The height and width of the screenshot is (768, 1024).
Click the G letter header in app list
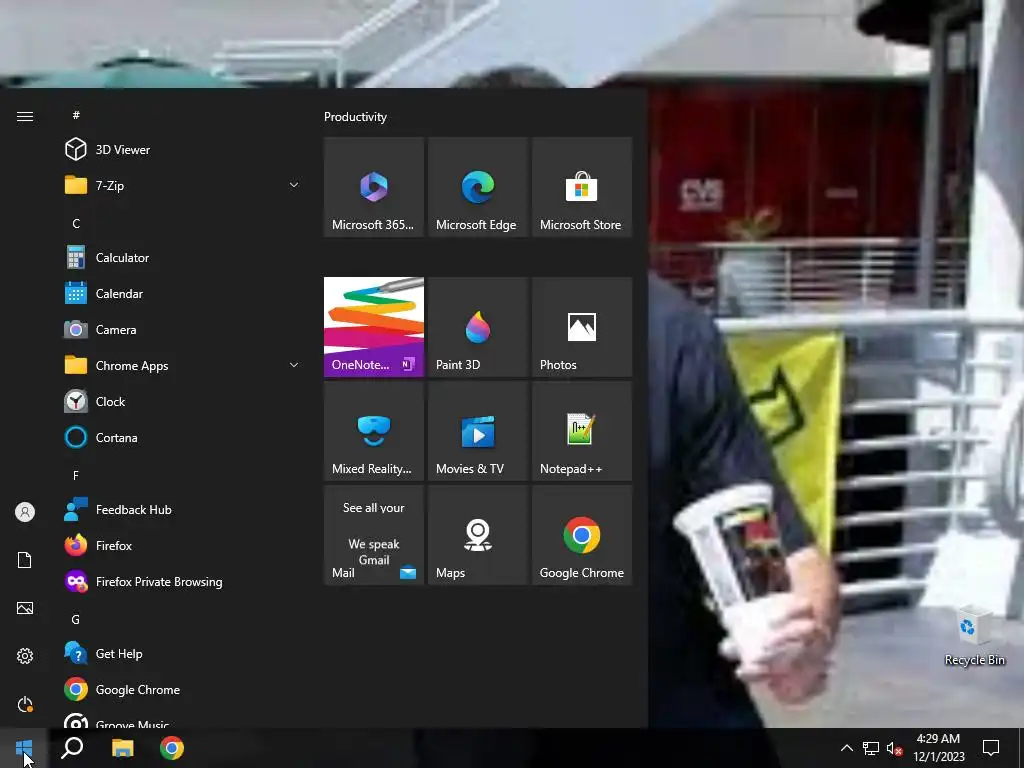(76, 619)
